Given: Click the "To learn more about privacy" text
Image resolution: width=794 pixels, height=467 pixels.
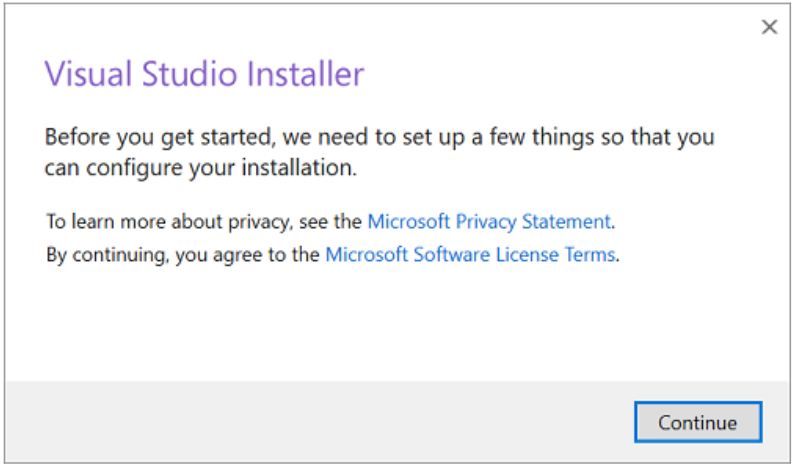Looking at the screenshot, I should [x=205, y=221].
